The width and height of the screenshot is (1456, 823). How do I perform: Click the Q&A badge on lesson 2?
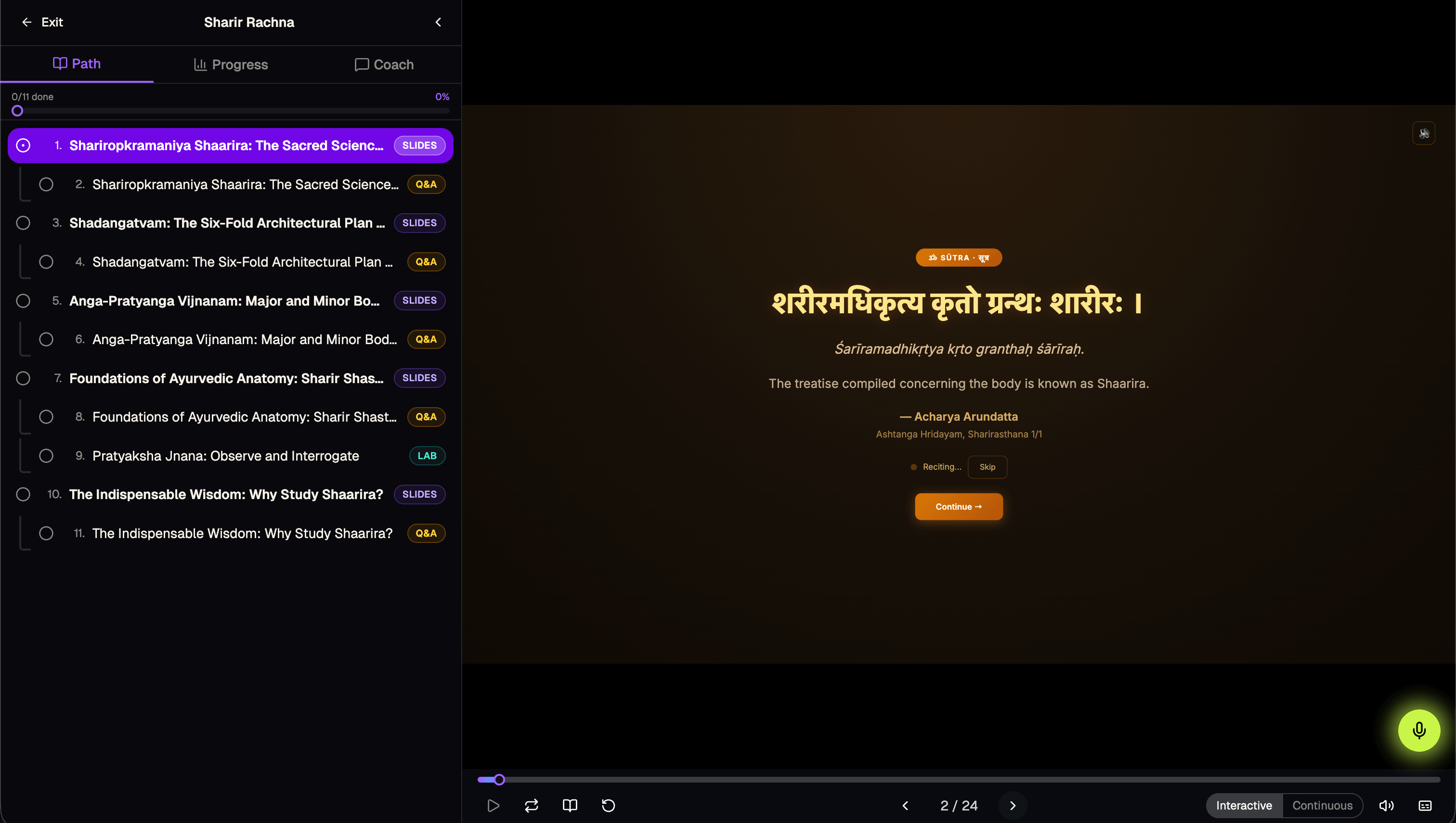point(426,184)
